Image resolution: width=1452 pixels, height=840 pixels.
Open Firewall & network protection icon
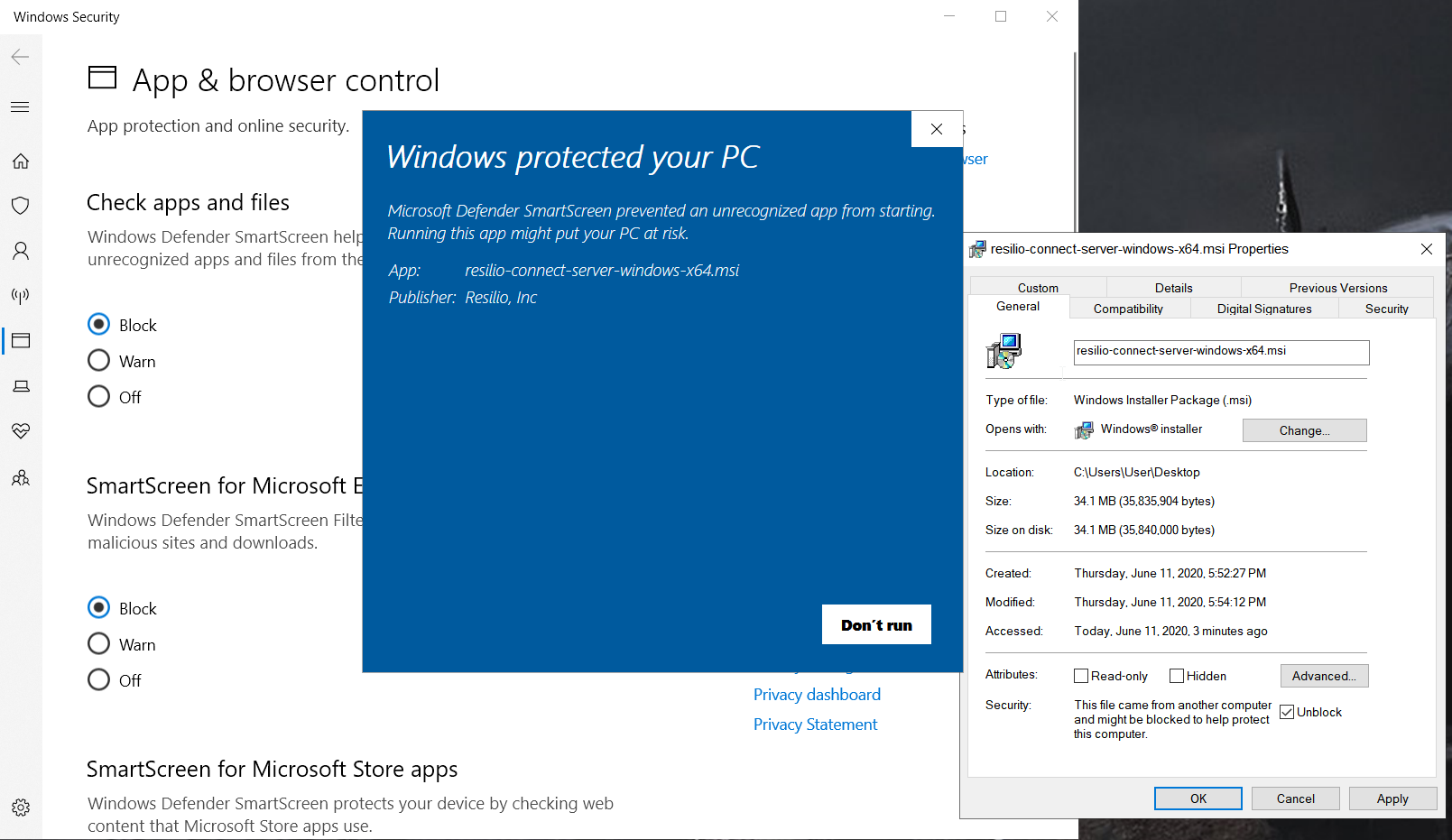coord(21,296)
